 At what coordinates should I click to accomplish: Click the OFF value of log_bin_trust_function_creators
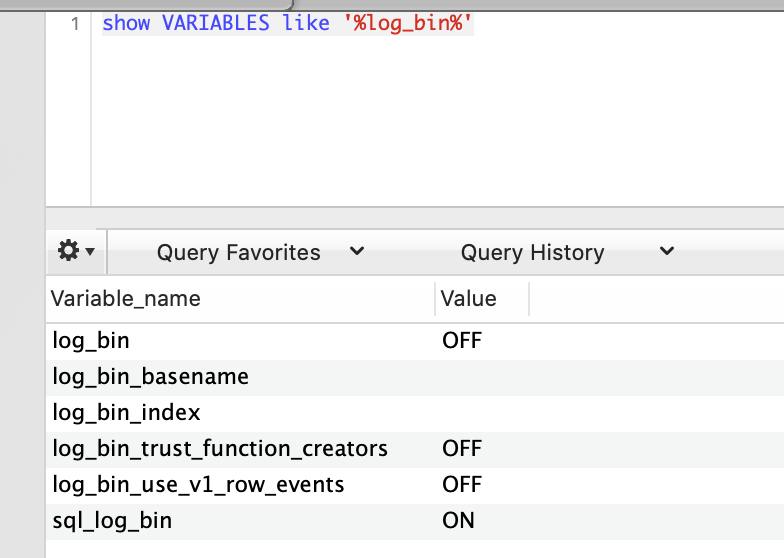[462, 449]
